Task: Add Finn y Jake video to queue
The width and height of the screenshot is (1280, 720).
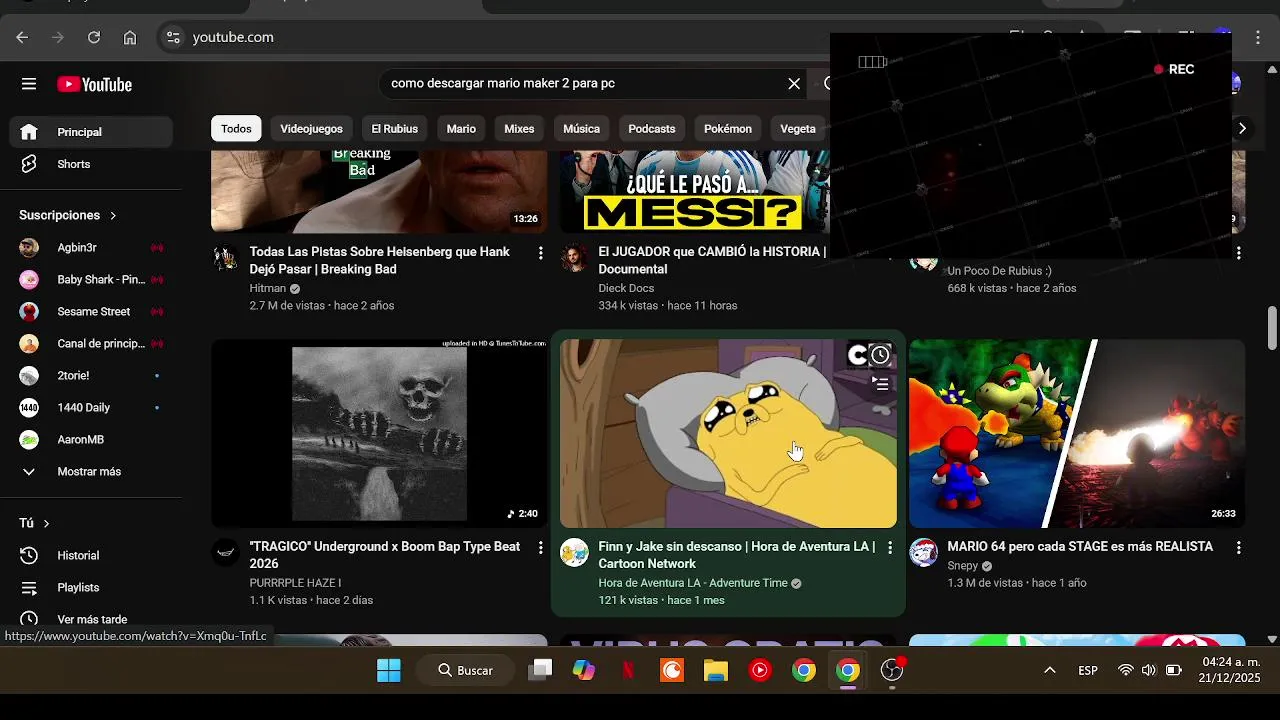Action: tap(880, 383)
